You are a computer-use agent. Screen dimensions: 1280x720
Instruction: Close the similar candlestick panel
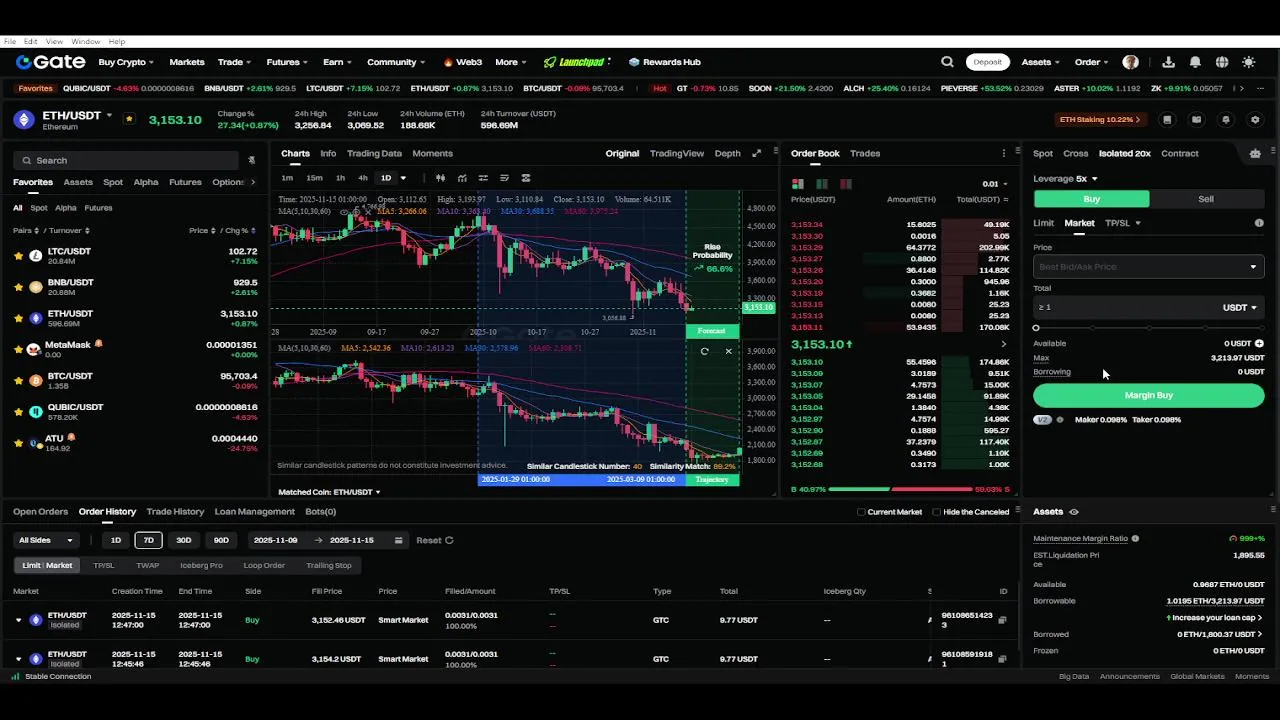(x=728, y=351)
